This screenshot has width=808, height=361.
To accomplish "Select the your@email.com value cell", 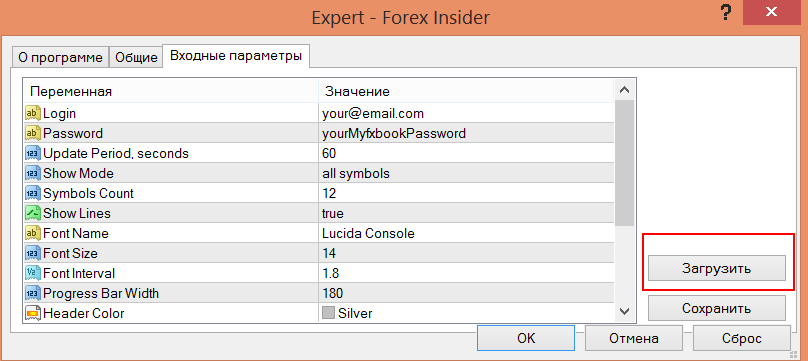I will coord(466,113).
